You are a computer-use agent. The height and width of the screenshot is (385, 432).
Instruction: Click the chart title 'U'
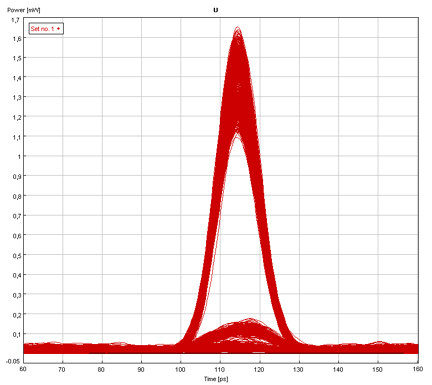point(216,10)
